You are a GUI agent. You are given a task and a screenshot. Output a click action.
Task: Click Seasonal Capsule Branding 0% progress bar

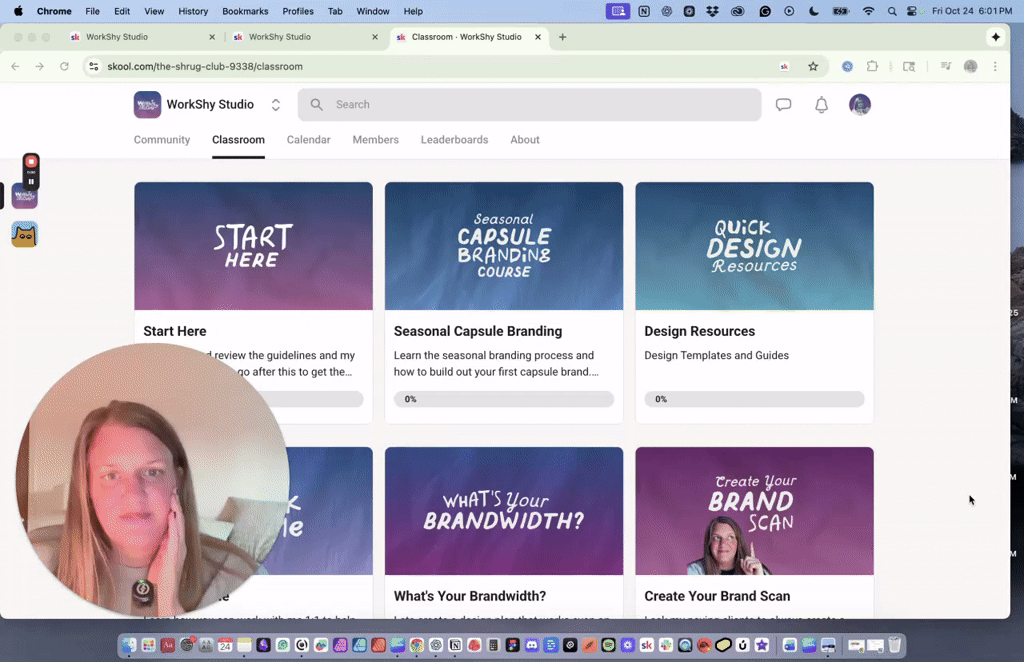[x=504, y=399]
